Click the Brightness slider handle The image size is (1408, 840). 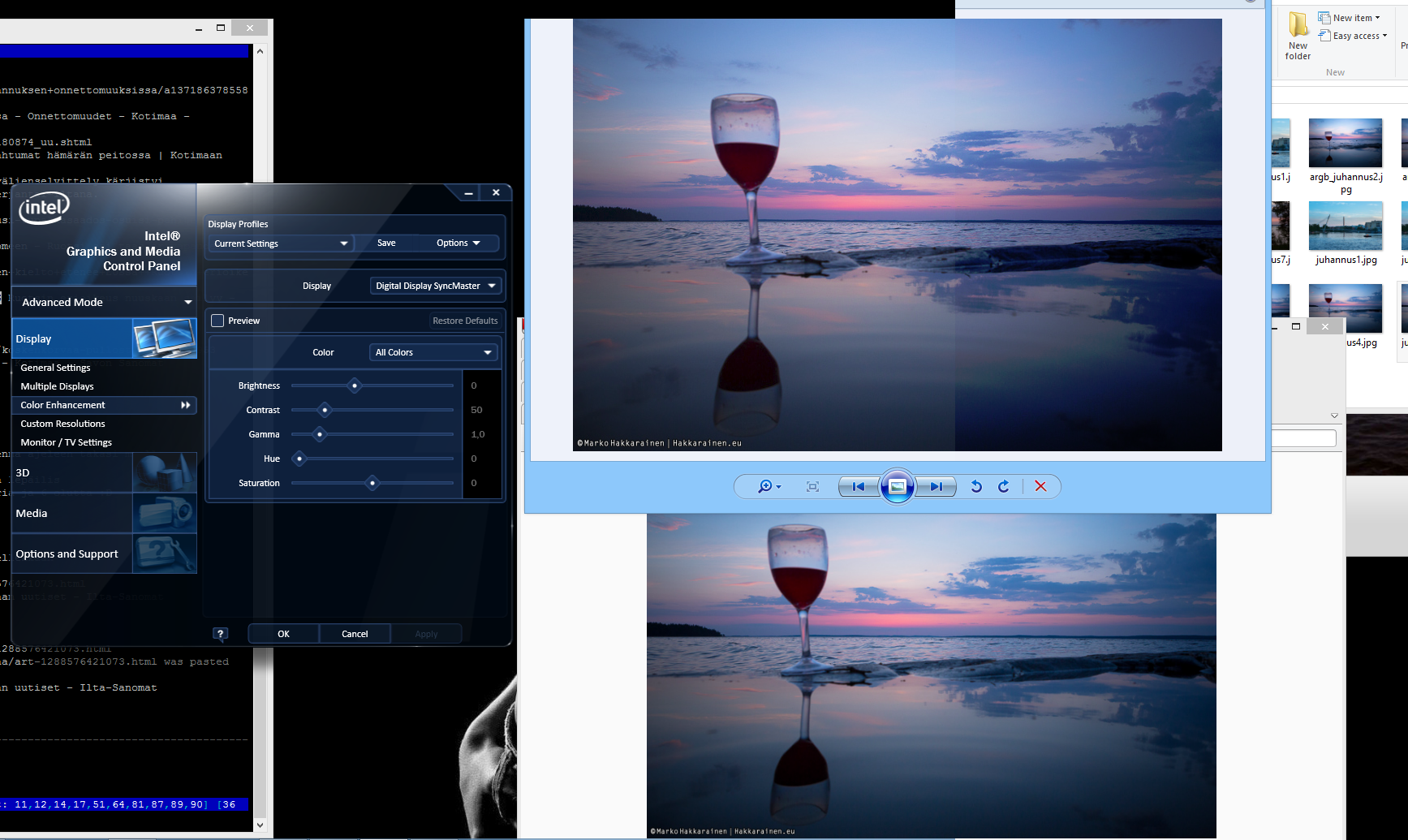tap(355, 386)
